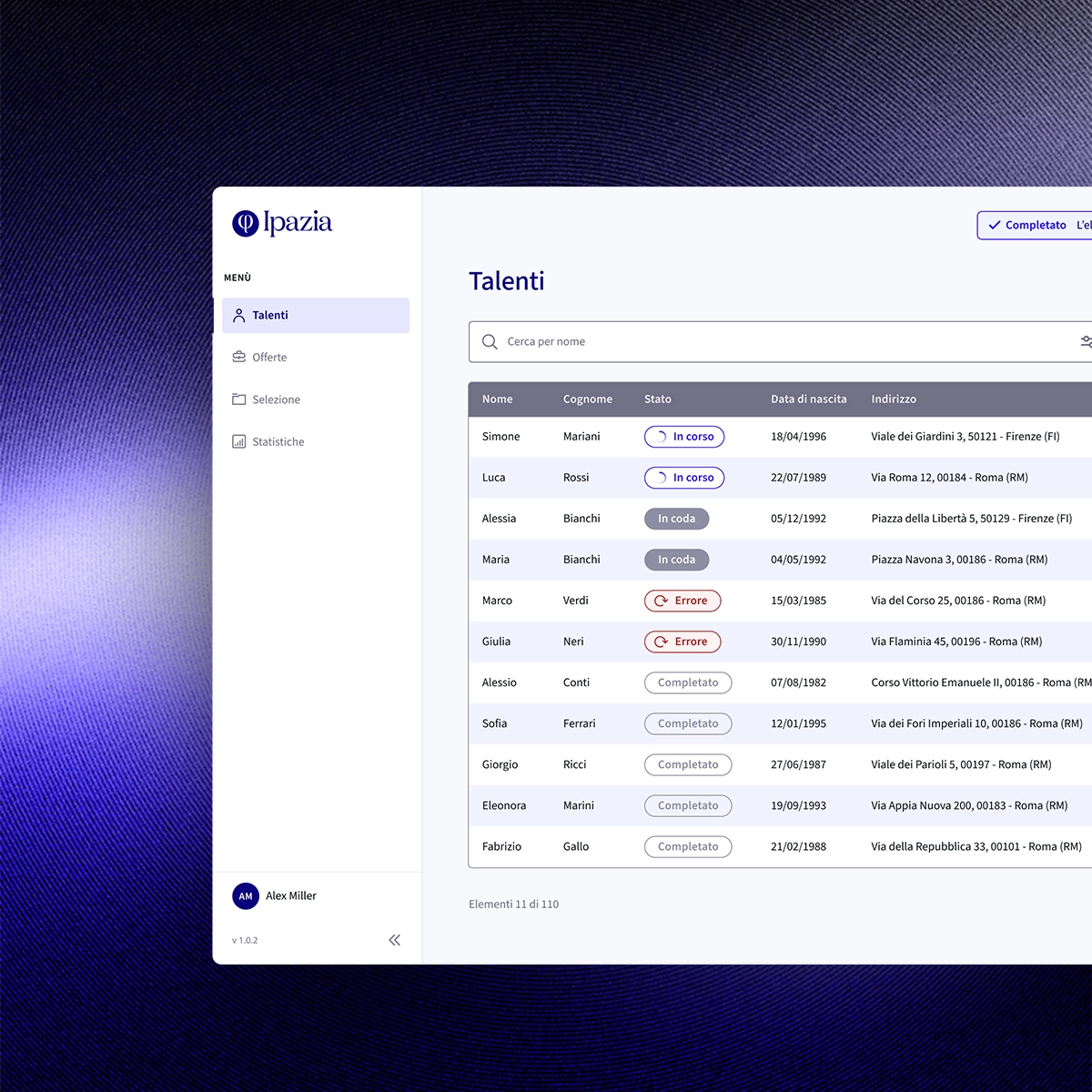The width and height of the screenshot is (1092, 1092).
Task: Click address Viale dei Giardini 3 Firenze
Action: 966,437
